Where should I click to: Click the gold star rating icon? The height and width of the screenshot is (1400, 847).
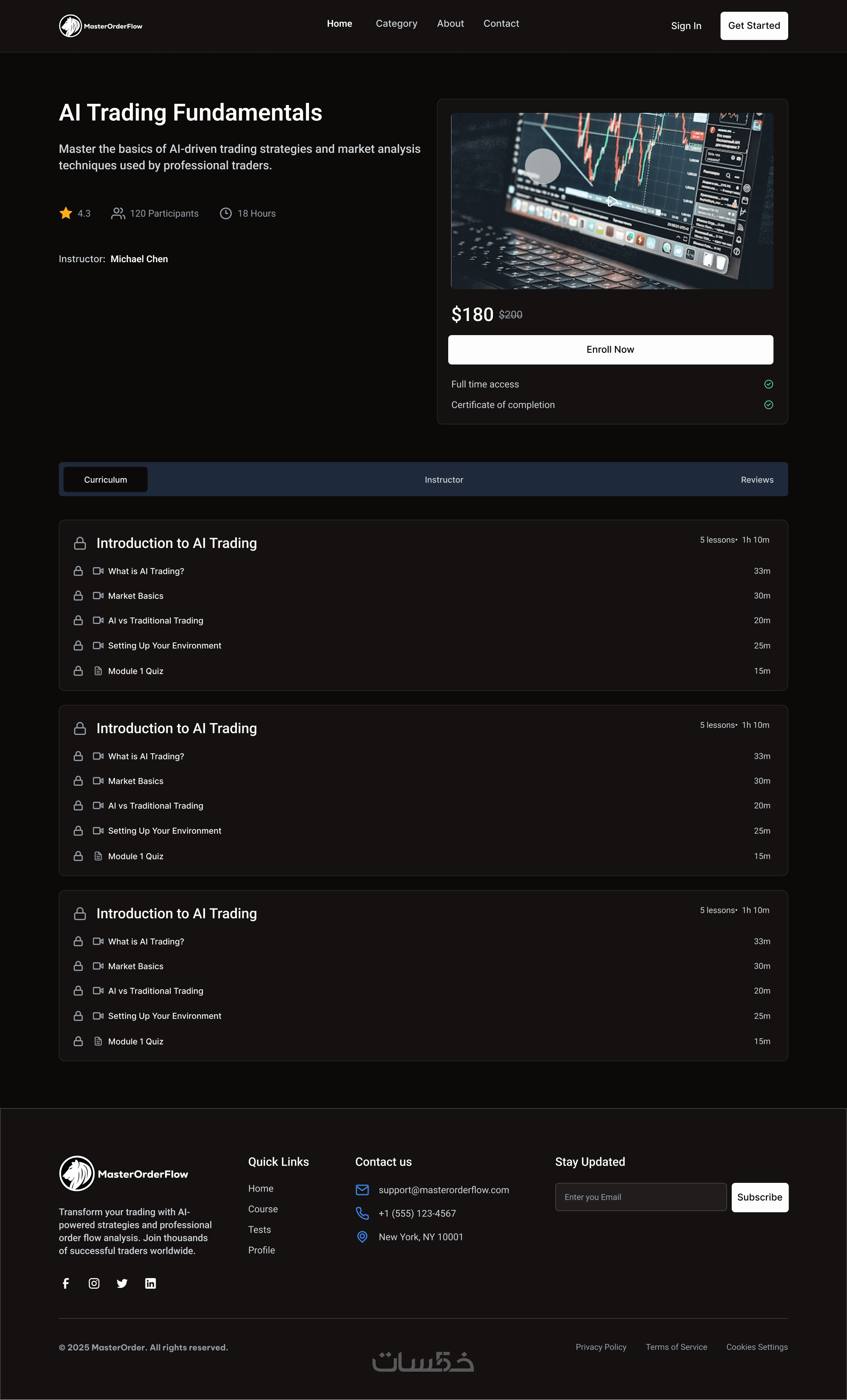click(66, 213)
